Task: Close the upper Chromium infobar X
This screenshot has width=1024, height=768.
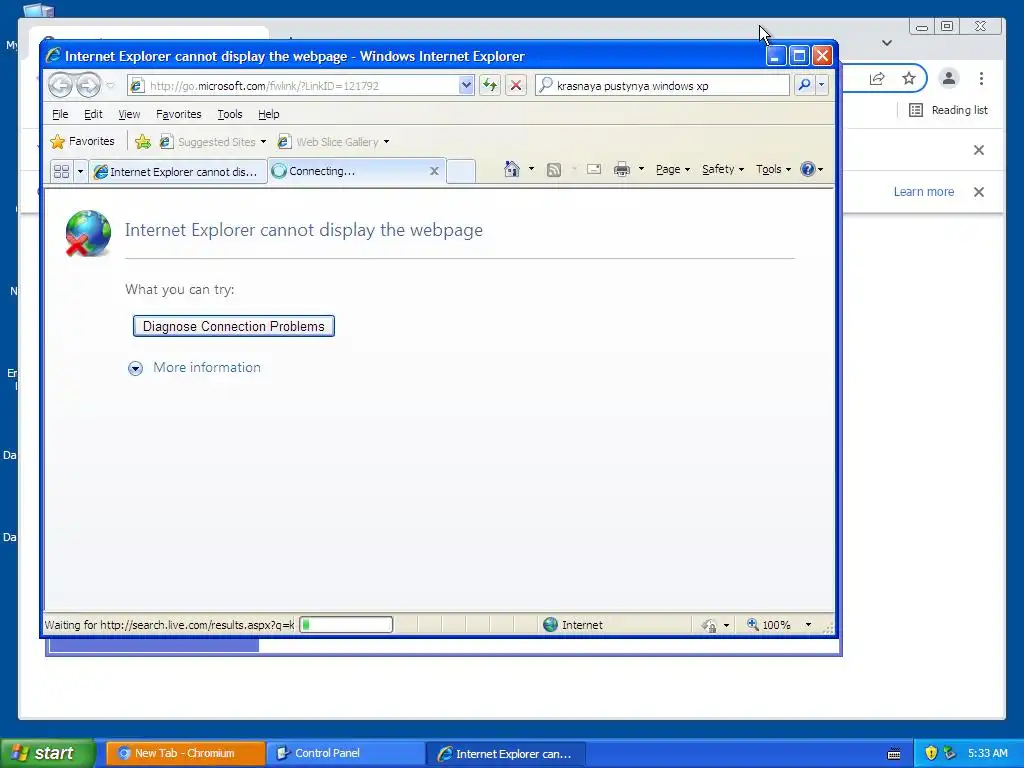Action: (x=979, y=150)
